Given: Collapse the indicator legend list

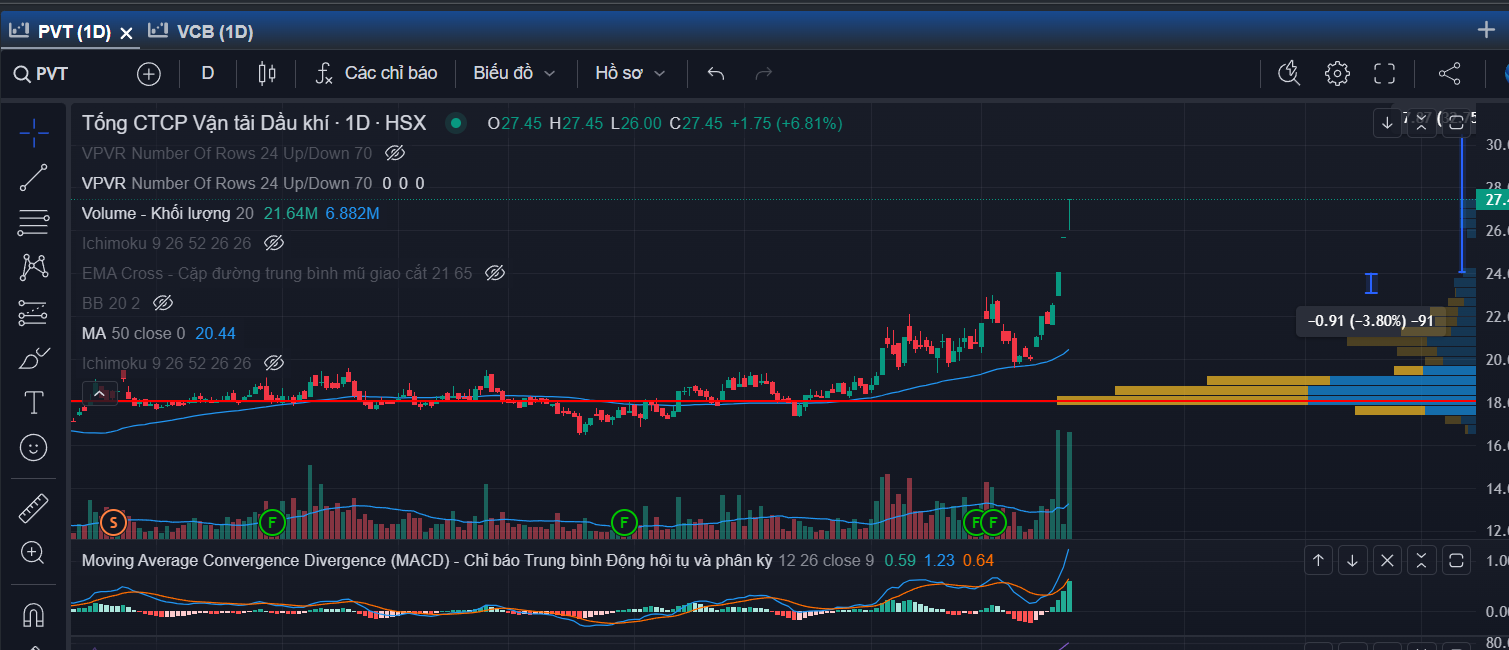Looking at the screenshot, I should click(98, 394).
